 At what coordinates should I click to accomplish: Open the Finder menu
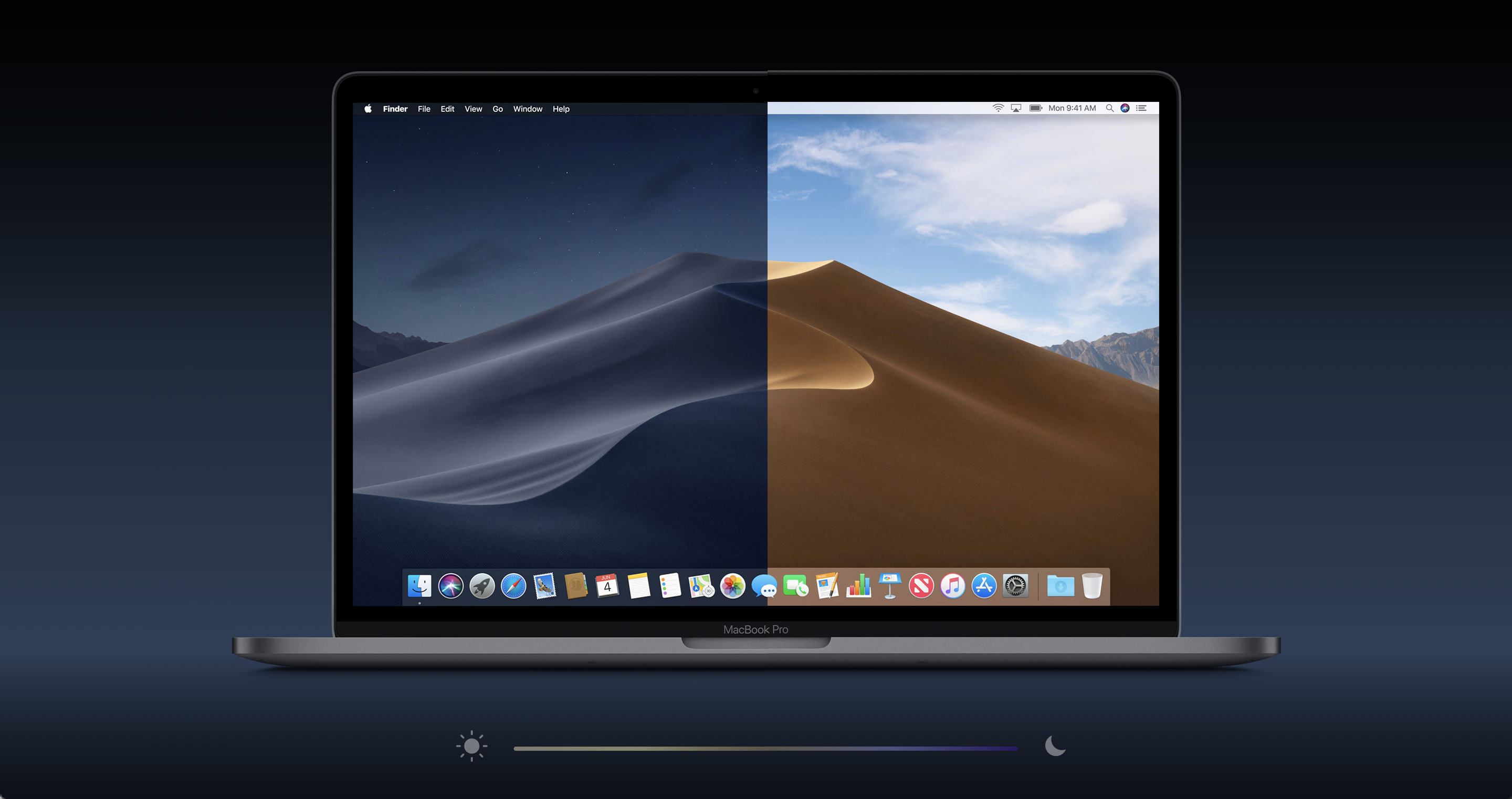pos(395,109)
